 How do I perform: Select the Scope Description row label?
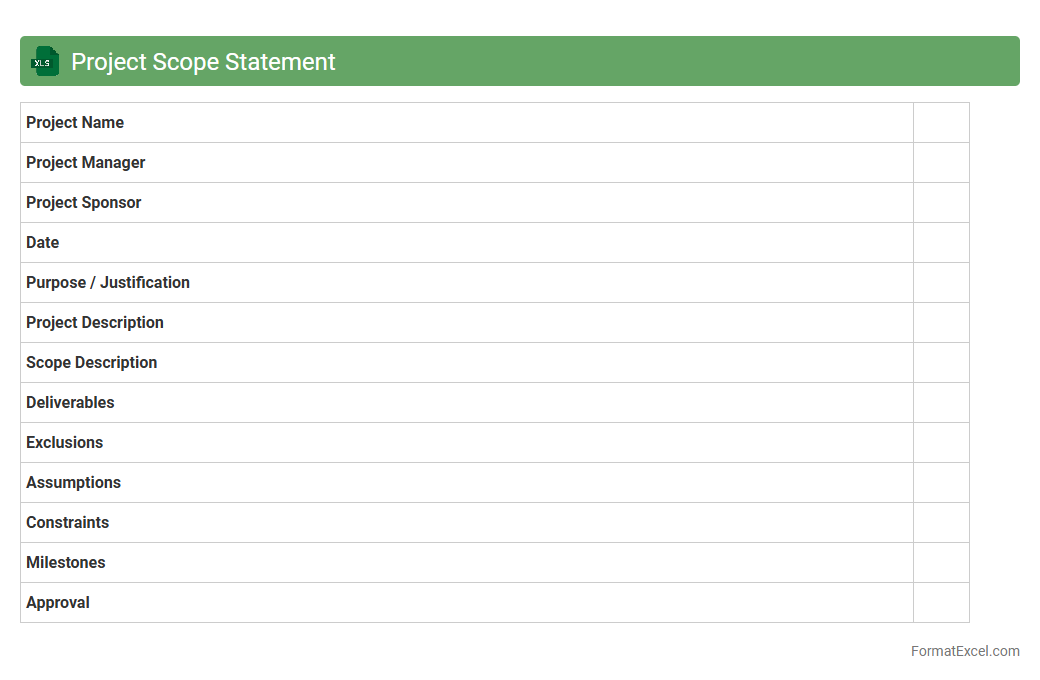pyautogui.click(x=92, y=363)
